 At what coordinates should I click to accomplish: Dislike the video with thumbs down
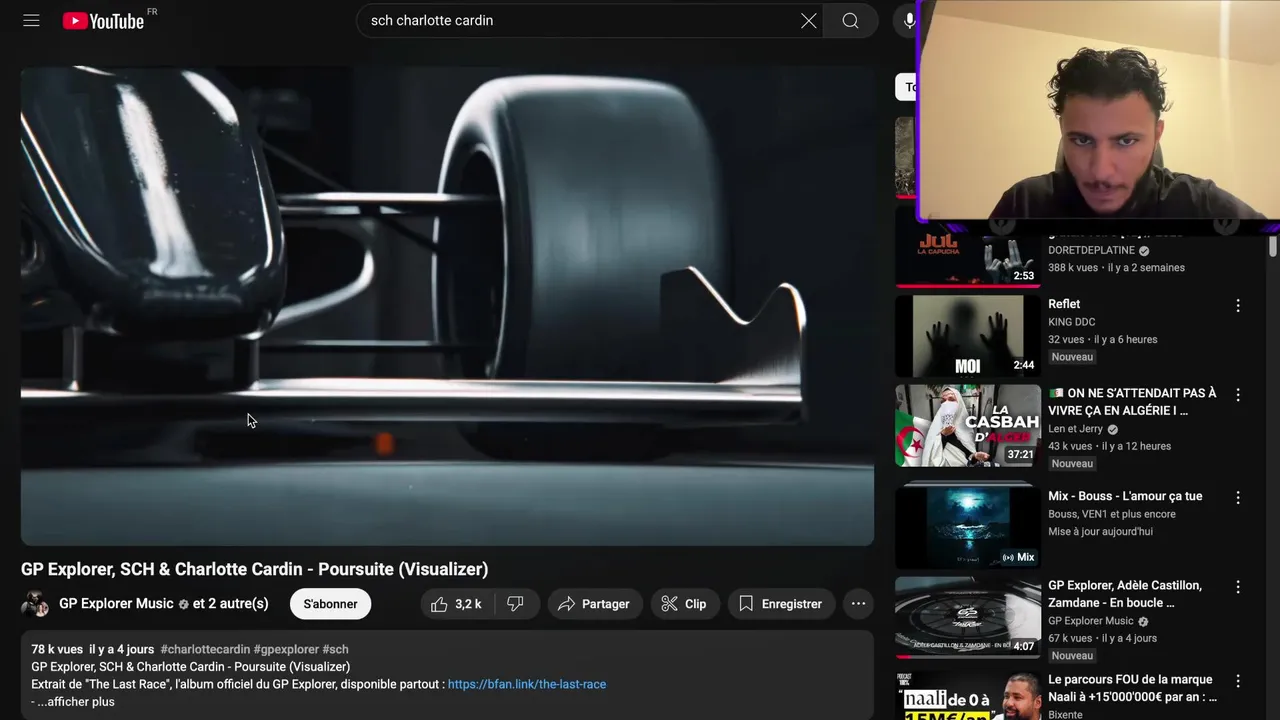pyautogui.click(x=515, y=604)
